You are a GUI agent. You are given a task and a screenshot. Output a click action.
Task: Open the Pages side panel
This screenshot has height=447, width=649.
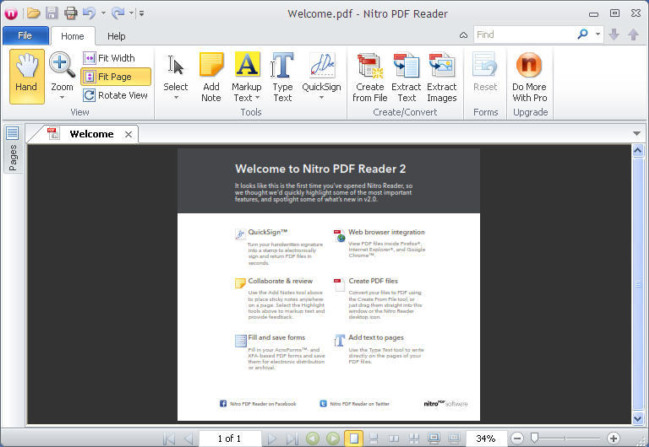coord(12,149)
